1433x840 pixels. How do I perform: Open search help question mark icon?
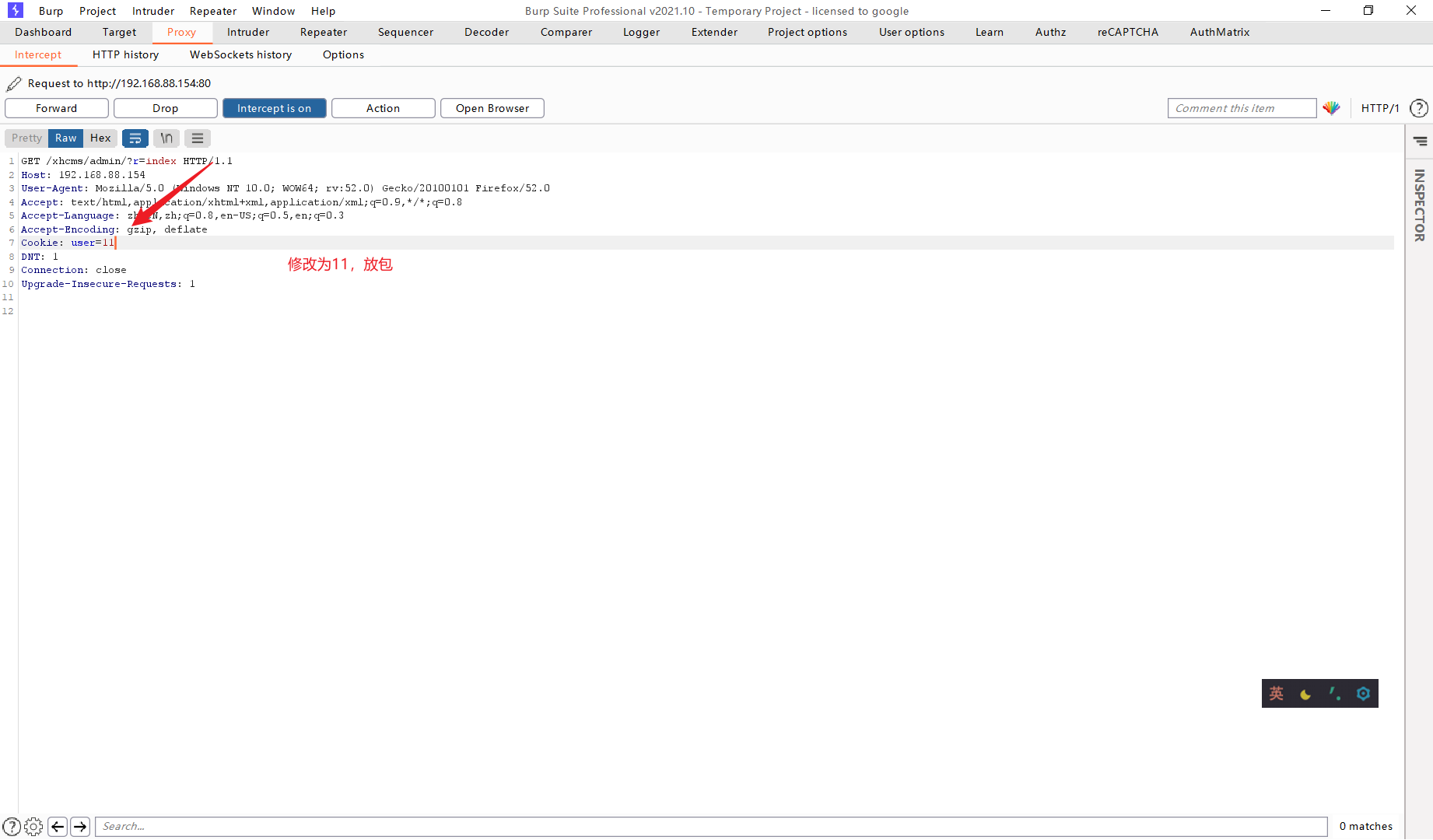point(12,826)
